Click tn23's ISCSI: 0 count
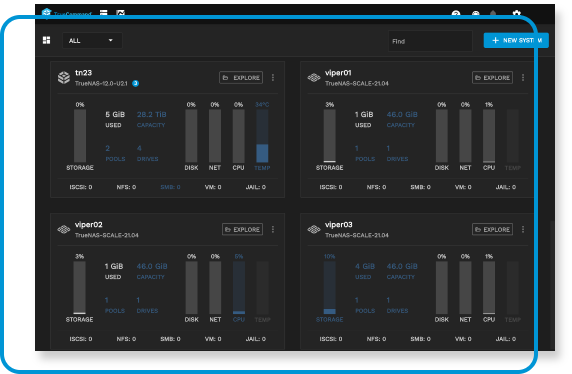Viewport: 572px width, 374px height. 81,187
